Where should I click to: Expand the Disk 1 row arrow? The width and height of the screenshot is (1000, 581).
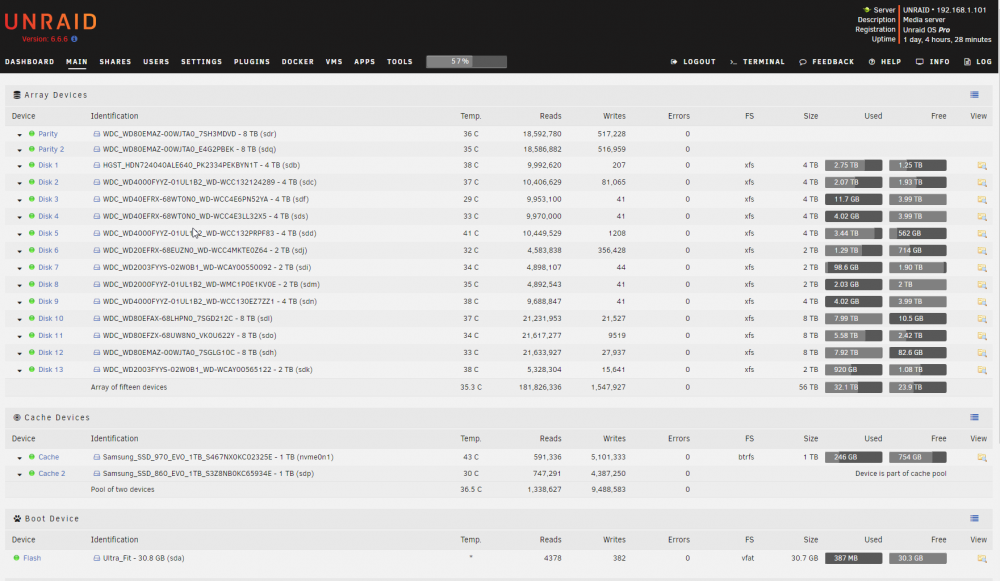tap(20, 166)
